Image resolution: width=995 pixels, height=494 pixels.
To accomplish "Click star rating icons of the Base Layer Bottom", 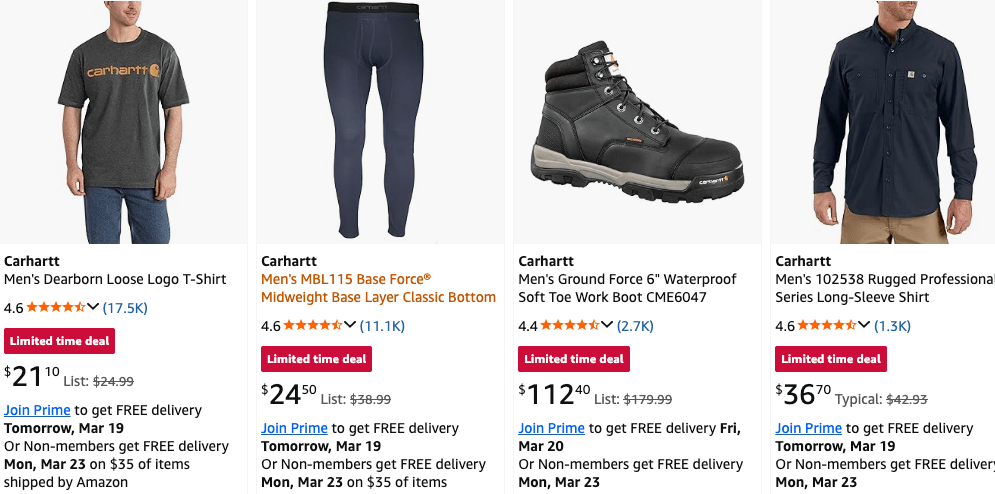I will [314, 326].
